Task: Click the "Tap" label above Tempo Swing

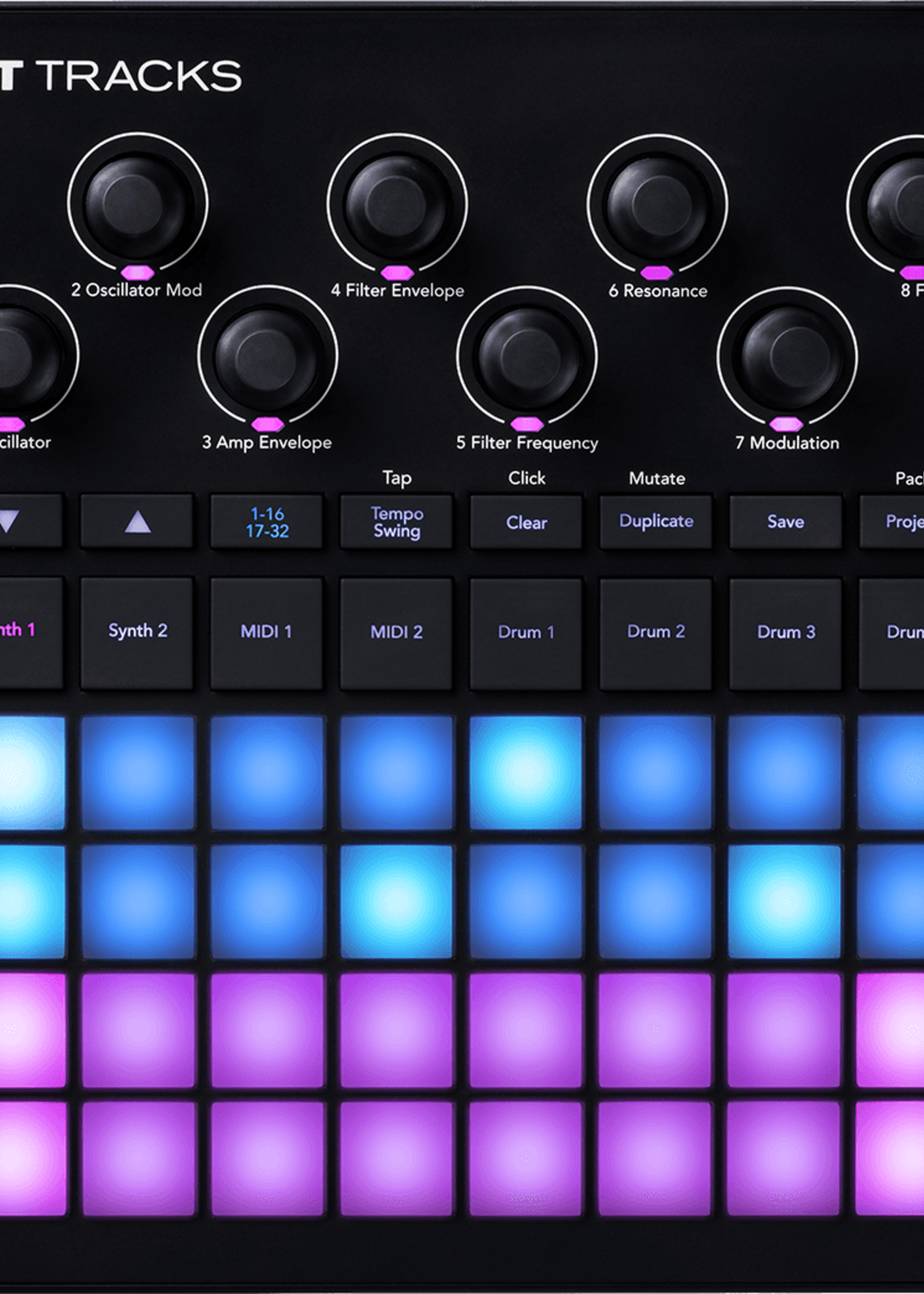Action: click(x=397, y=478)
